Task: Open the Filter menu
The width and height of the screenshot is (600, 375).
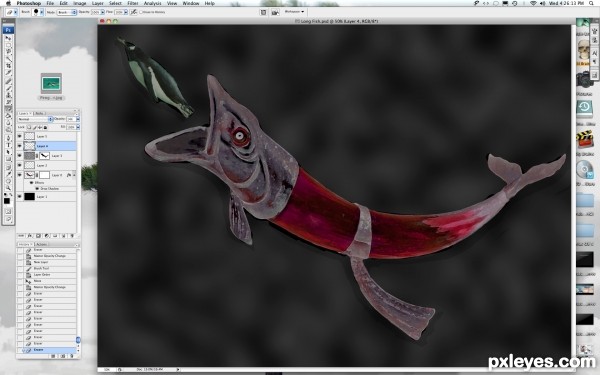Action: point(133,3)
